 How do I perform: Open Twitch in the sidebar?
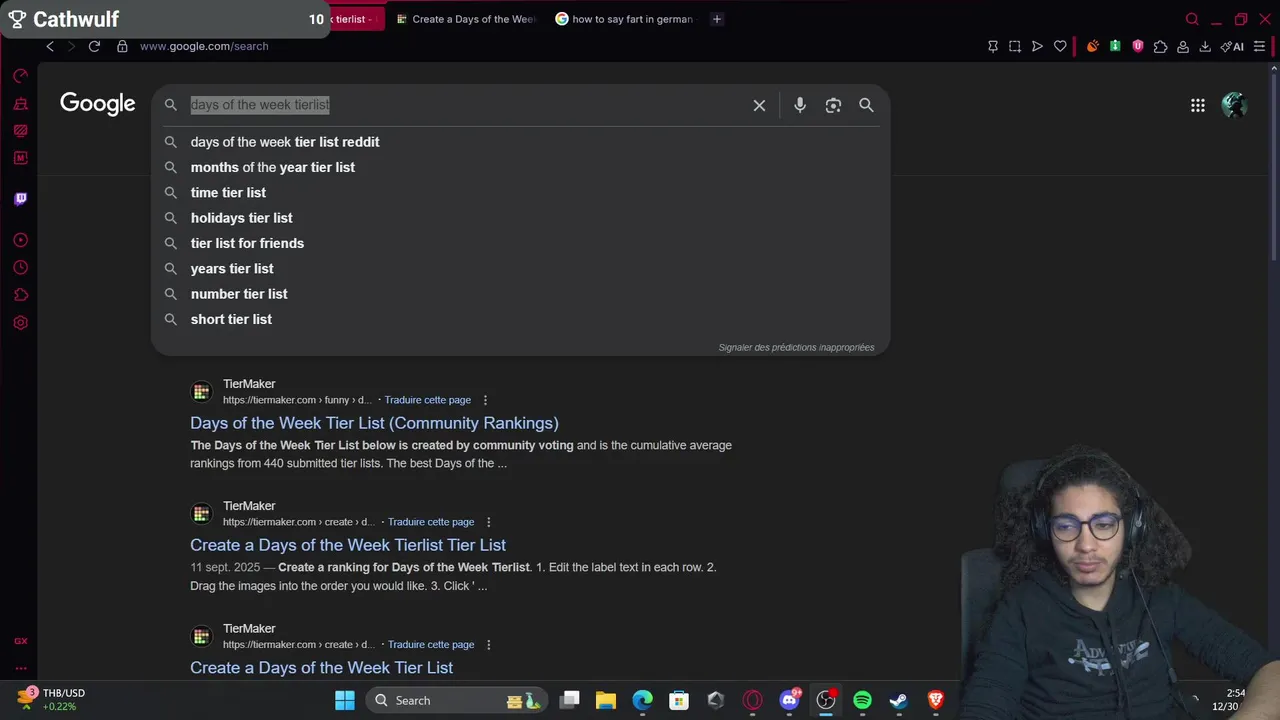tap(20, 199)
